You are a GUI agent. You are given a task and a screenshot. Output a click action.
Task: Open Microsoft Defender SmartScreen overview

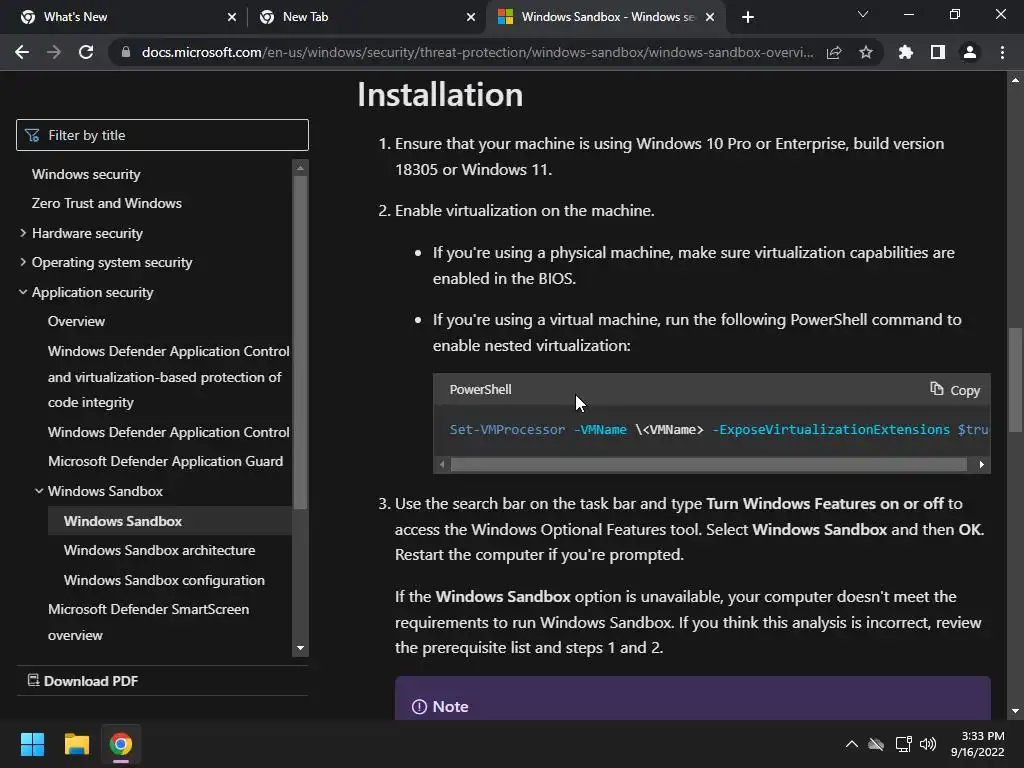[x=148, y=622]
